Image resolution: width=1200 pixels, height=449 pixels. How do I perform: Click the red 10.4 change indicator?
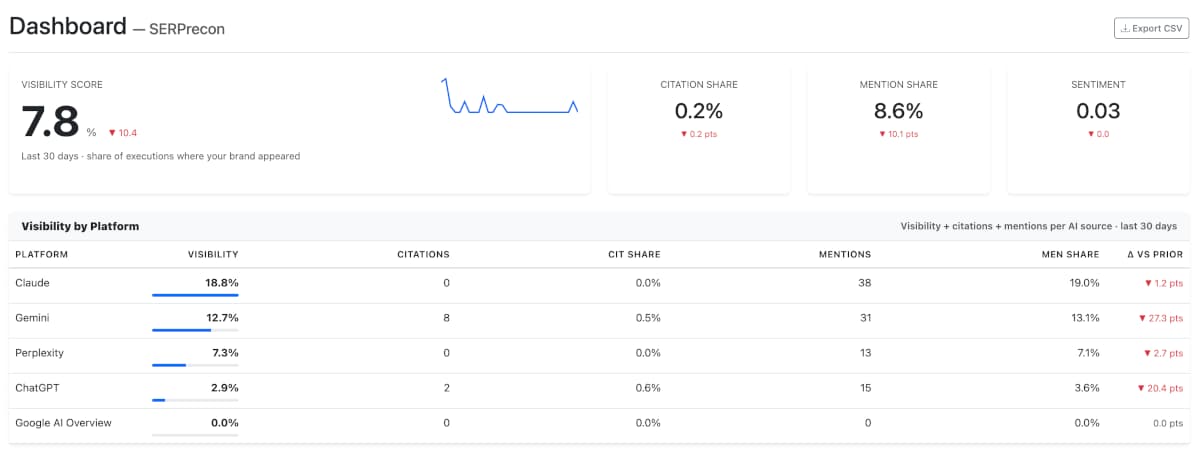pos(122,132)
